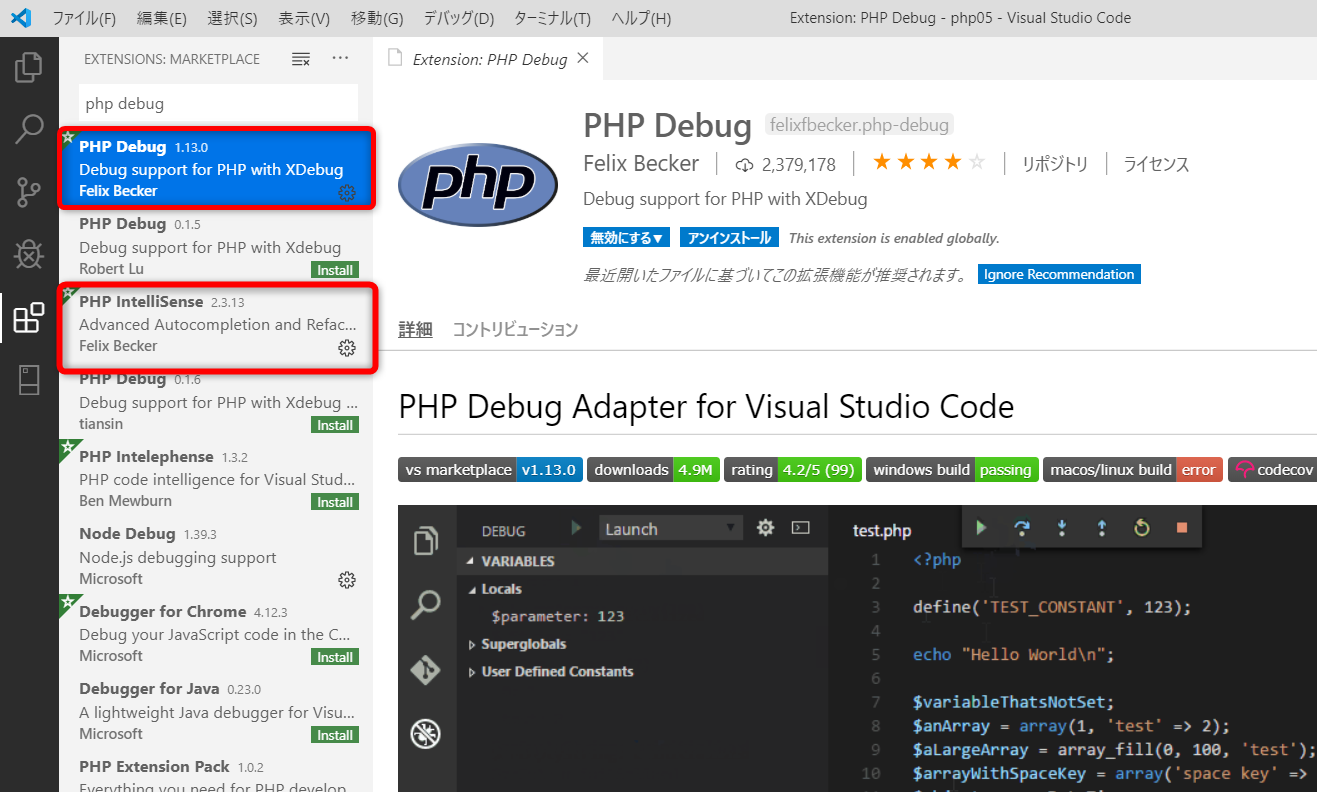Open the gear for PHP Debug 1.13.0
The height and width of the screenshot is (792, 1317).
click(x=347, y=193)
